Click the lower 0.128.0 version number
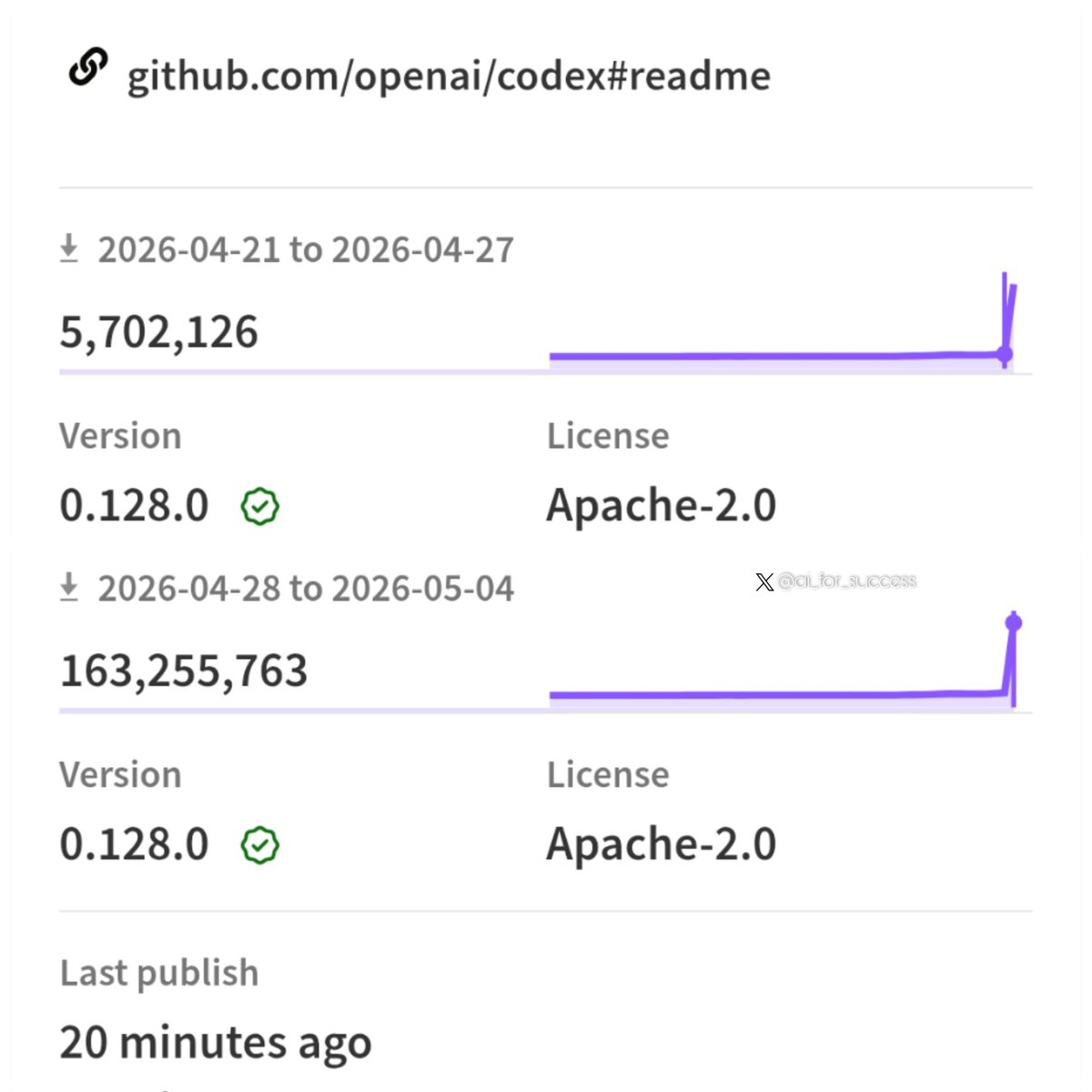 (x=135, y=844)
